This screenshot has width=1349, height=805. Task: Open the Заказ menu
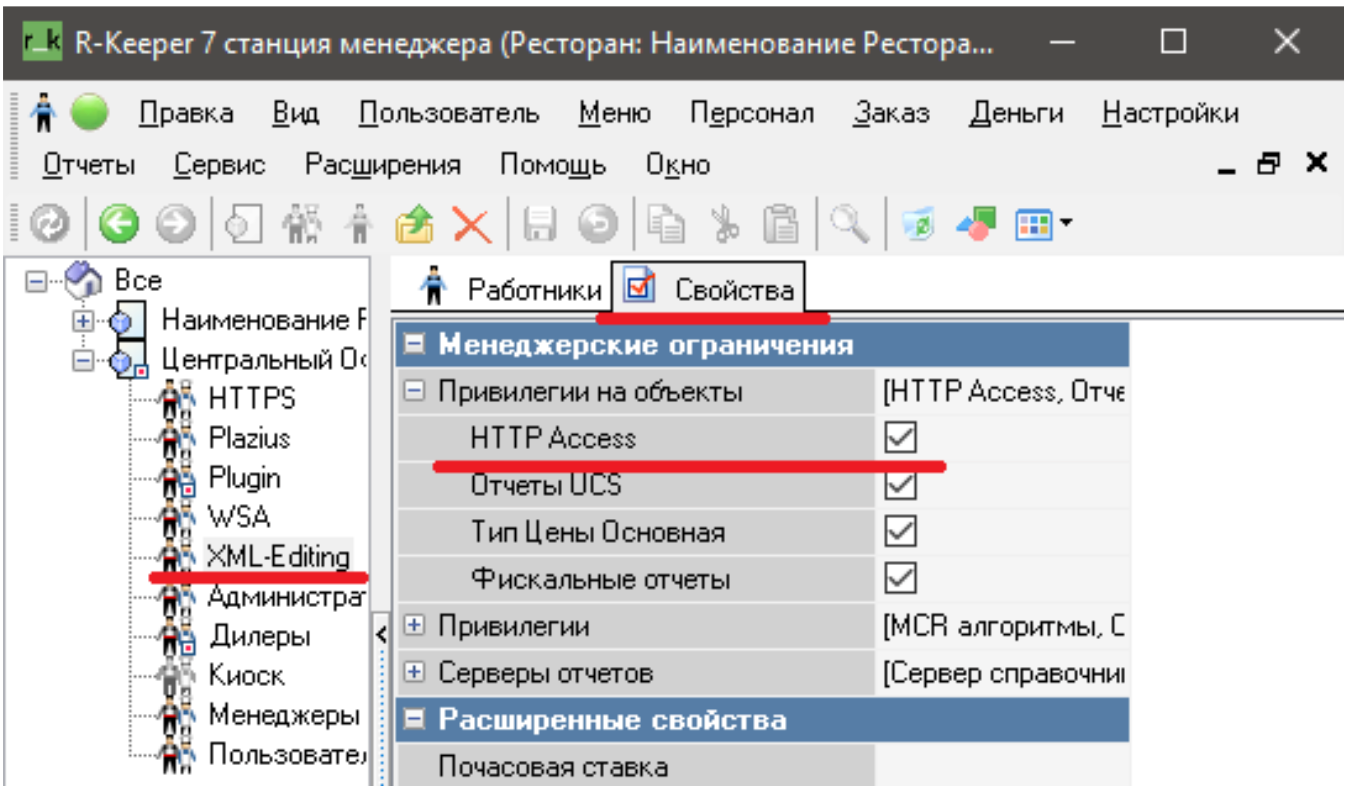[x=891, y=113]
